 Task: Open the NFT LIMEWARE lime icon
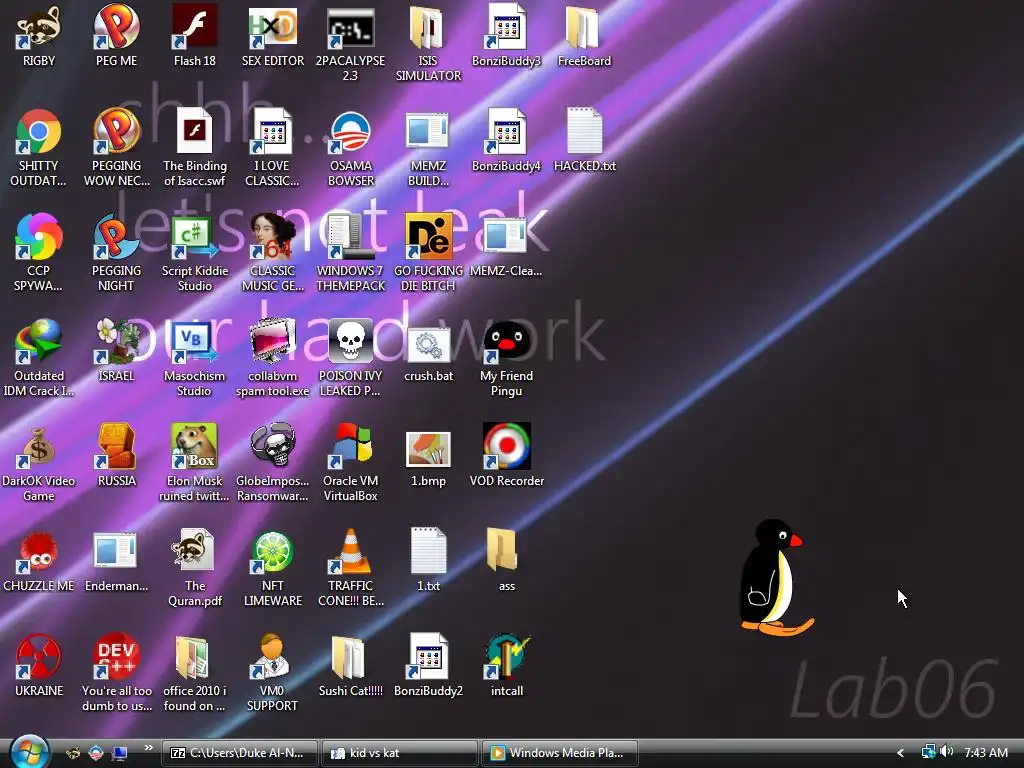click(272, 552)
